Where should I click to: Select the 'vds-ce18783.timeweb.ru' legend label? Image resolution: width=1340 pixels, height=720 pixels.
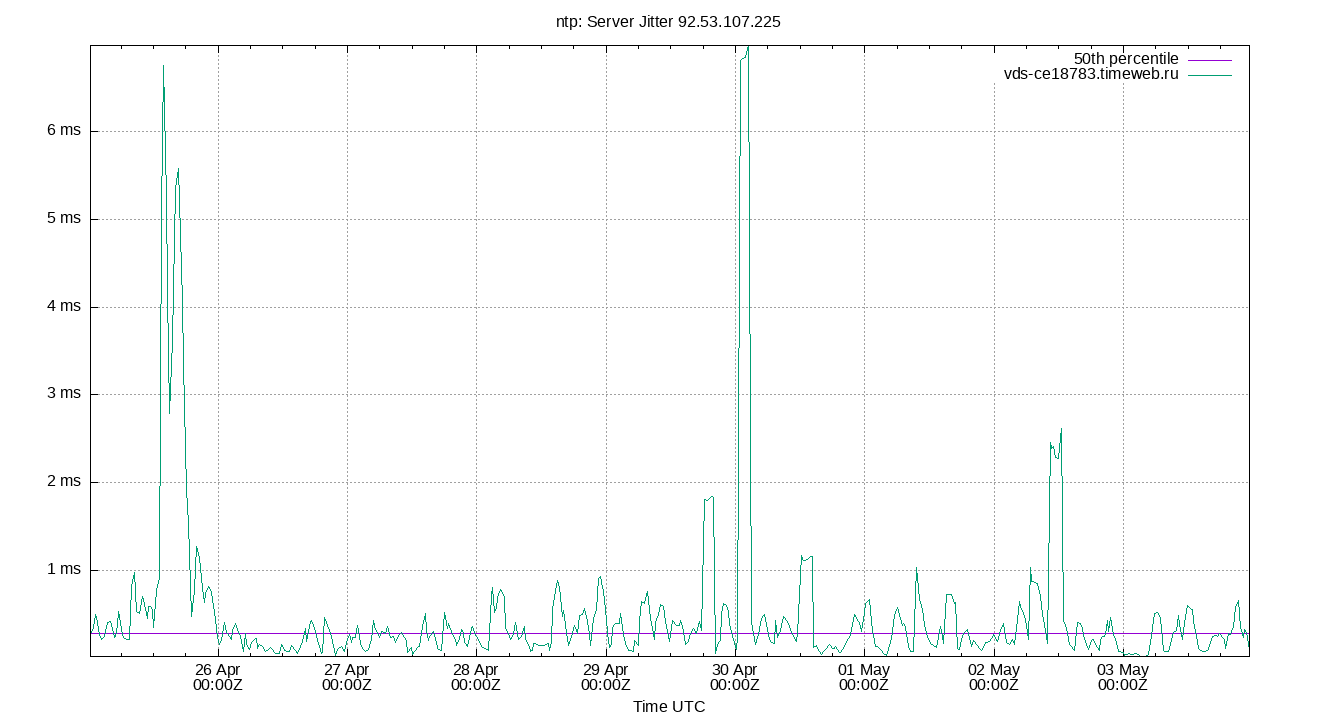pos(1091,74)
